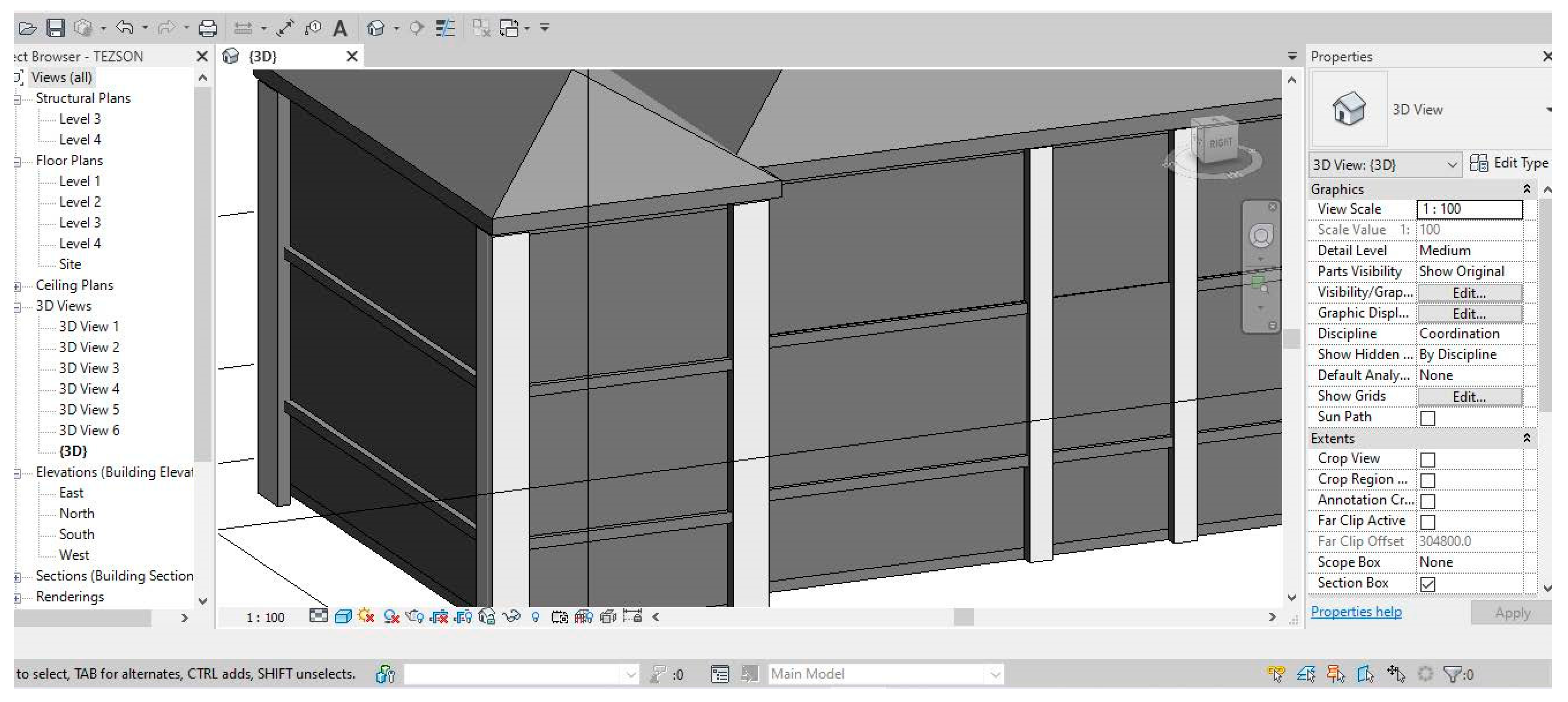Click Temporary Hide/Isolate glasses icon
1568x702 pixels.
pyautogui.click(x=511, y=617)
